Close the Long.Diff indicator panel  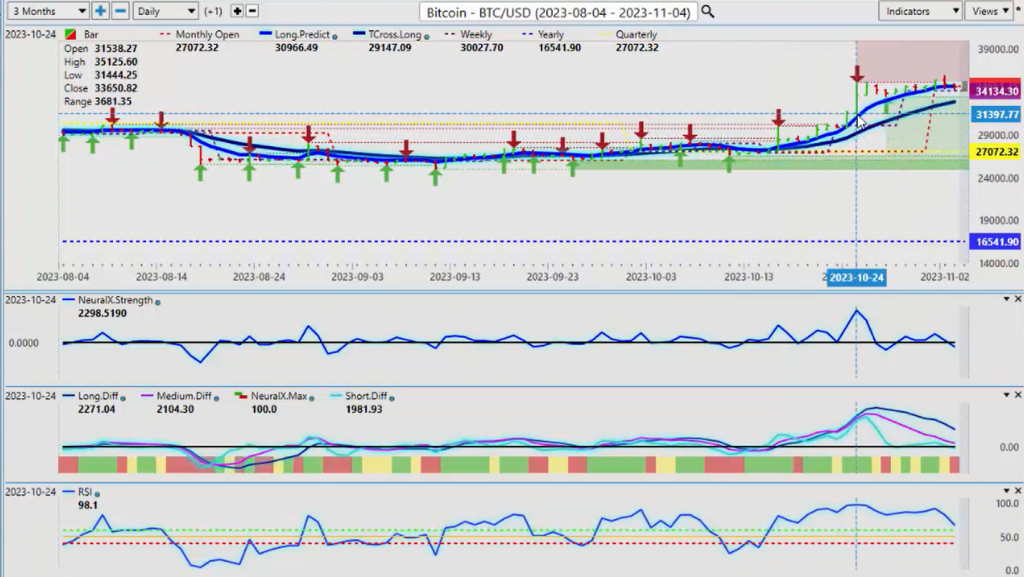[1017, 395]
